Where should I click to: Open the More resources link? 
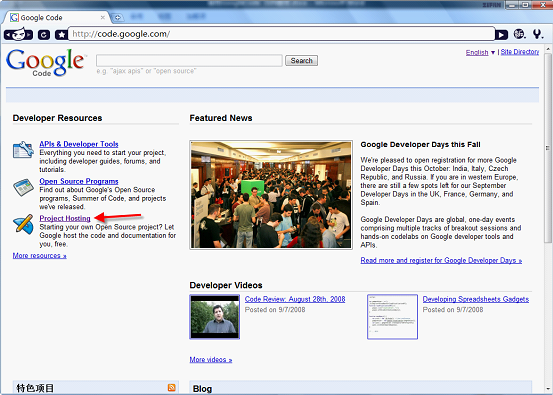click(x=40, y=255)
